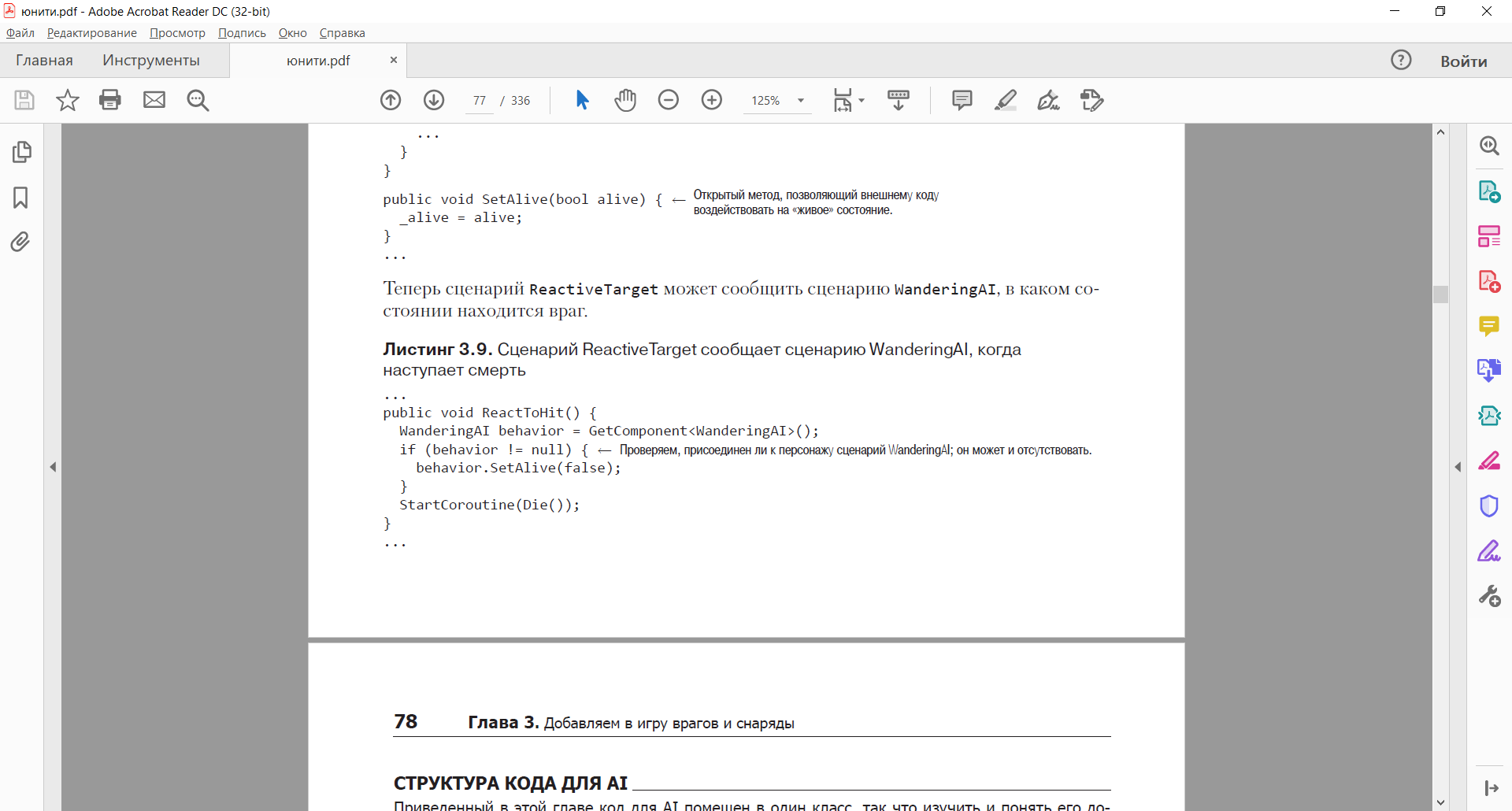The image size is (1512, 811).
Task: Click the Войти sign-in button
Action: coord(1464,61)
